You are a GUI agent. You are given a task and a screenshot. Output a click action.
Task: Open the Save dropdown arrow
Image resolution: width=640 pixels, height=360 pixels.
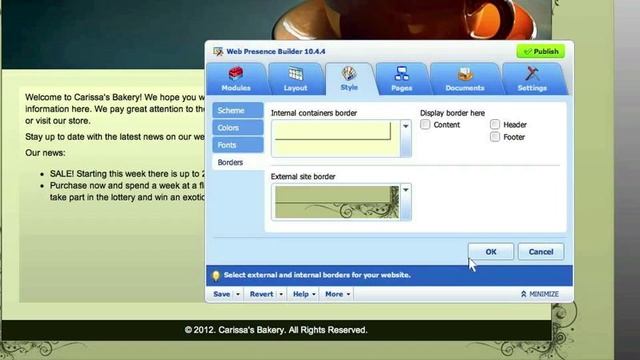[238, 294]
